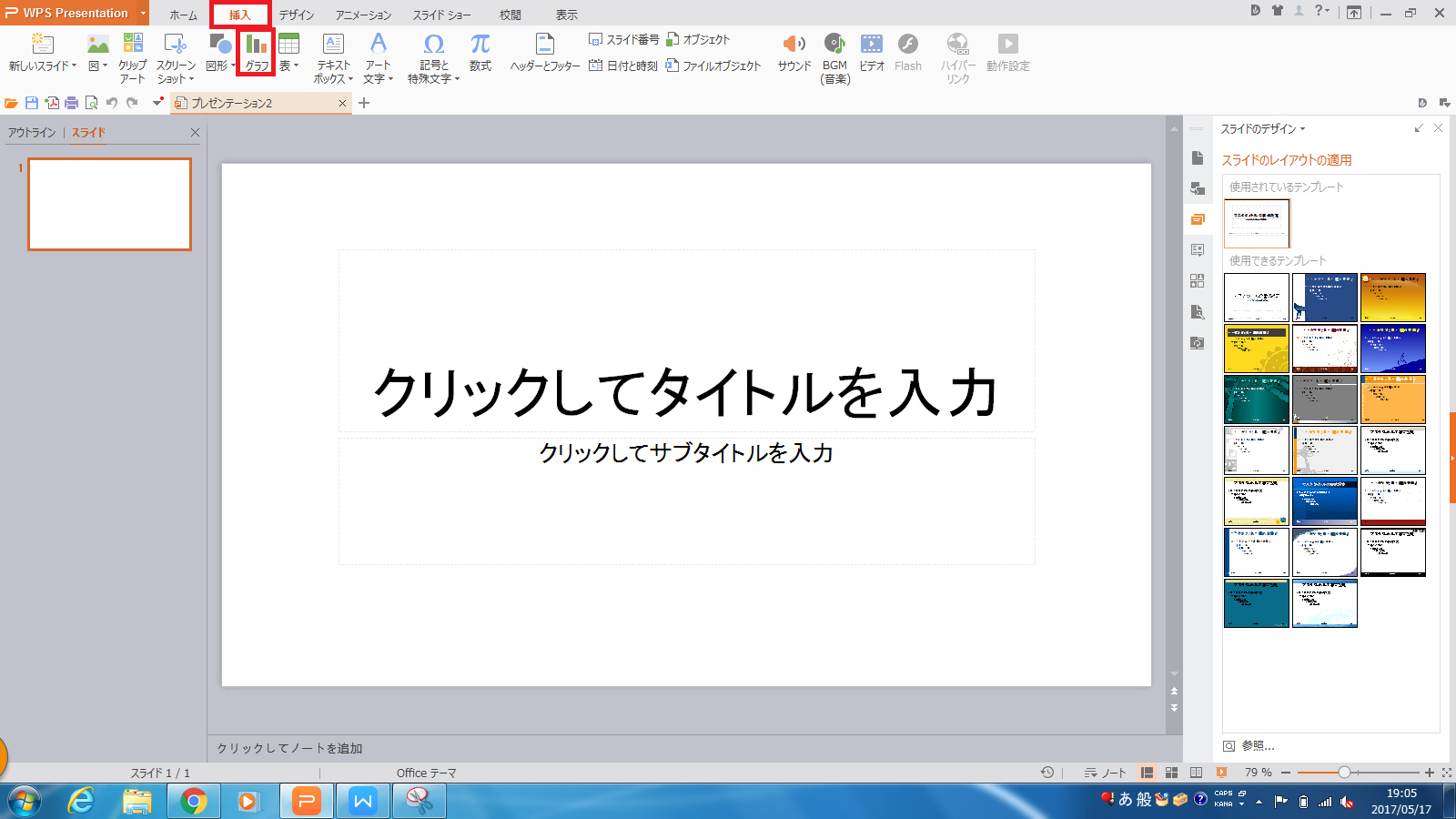Insert a ビデオ video
Image resolution: width=1456 pixels, height=819 pixels.
(872, 52)
